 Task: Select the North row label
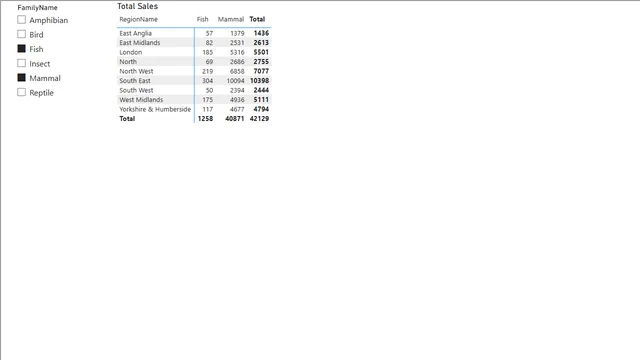coord(128,62)
